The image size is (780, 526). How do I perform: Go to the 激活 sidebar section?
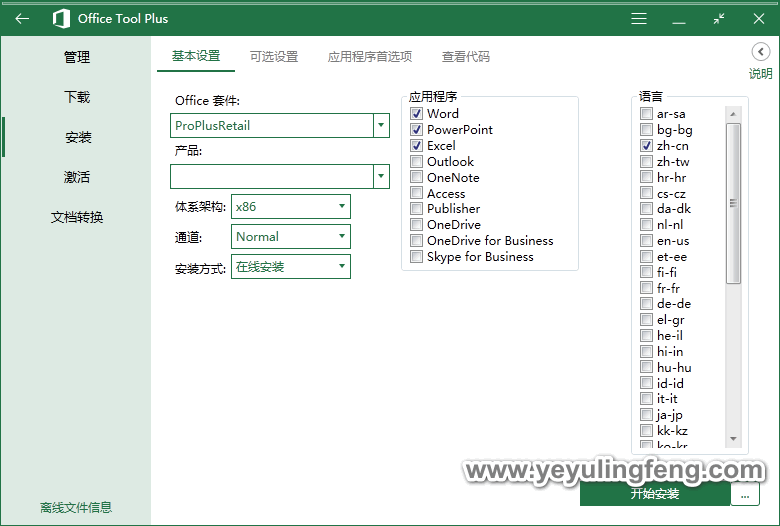pyautogui.click(x=77, y=177)
